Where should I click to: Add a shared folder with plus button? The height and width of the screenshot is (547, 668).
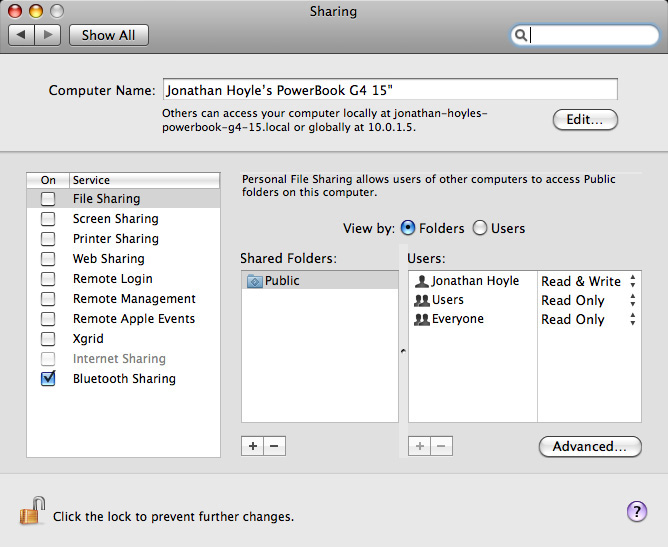pos(253,446)
